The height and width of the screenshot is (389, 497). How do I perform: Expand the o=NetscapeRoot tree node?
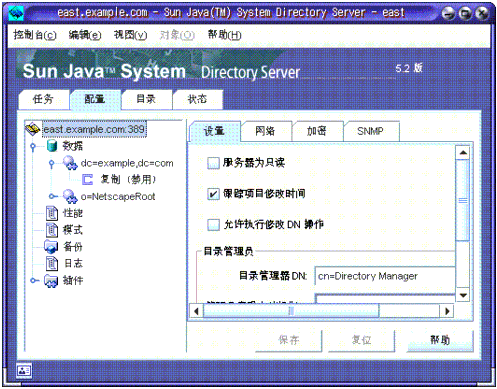(52, 196)
